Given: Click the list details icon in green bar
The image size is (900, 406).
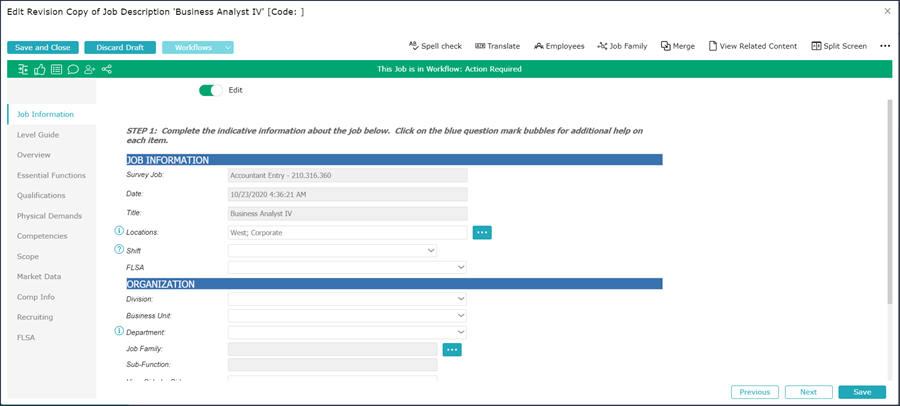Looking at the screenshot, I should click(x=56, y=70).
